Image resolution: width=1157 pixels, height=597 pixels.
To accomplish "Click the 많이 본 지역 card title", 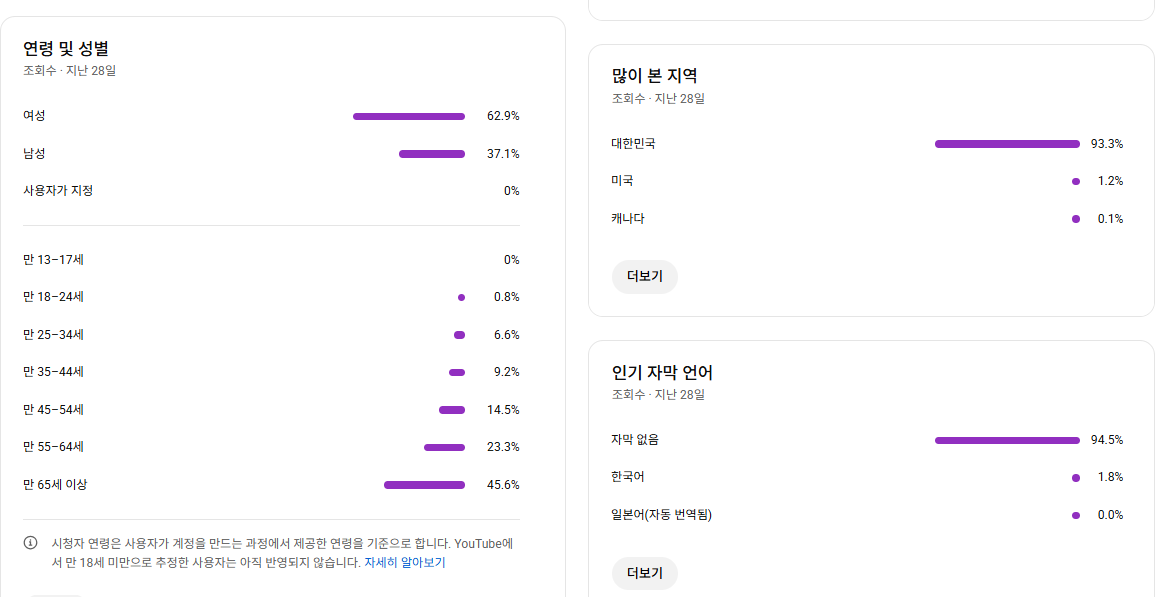I will [654, 76].
